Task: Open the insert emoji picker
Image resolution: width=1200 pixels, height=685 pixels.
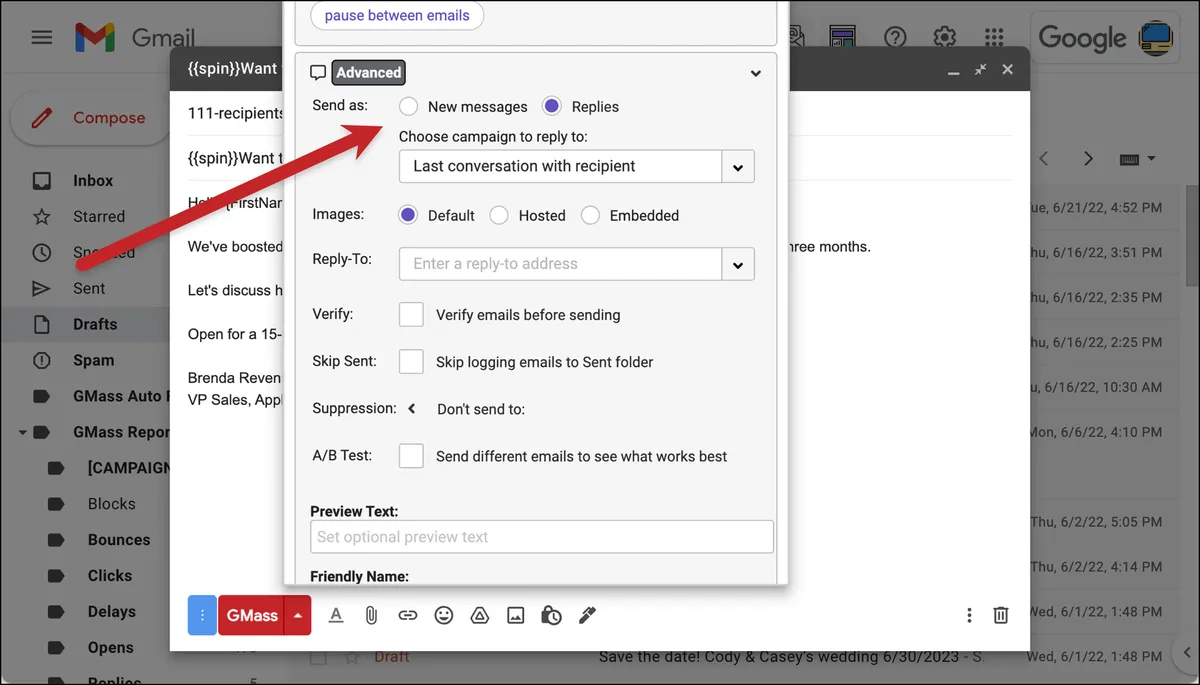Action: (x=444, y=616)
